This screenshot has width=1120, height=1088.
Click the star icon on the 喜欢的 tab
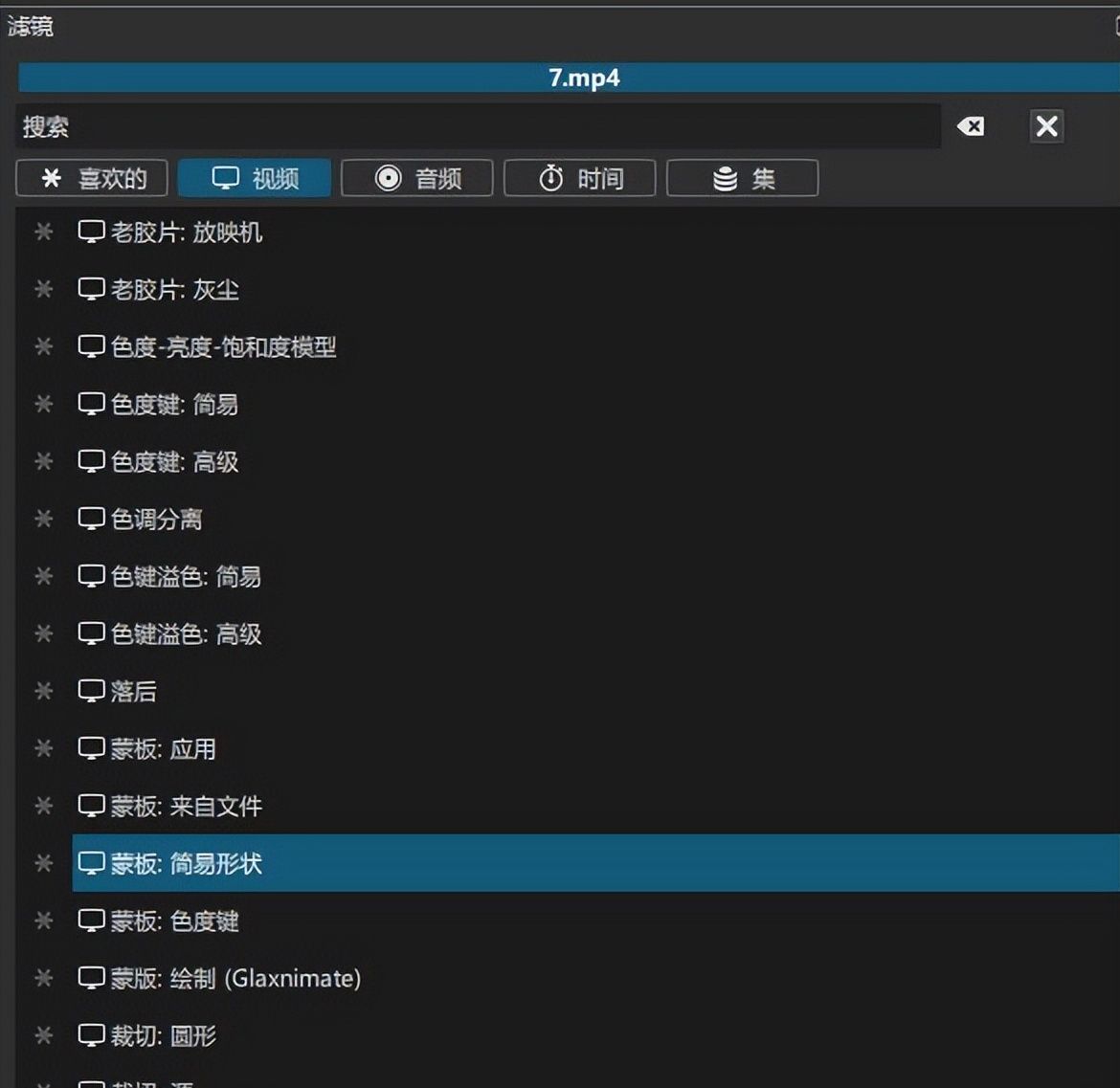point(50,178)
